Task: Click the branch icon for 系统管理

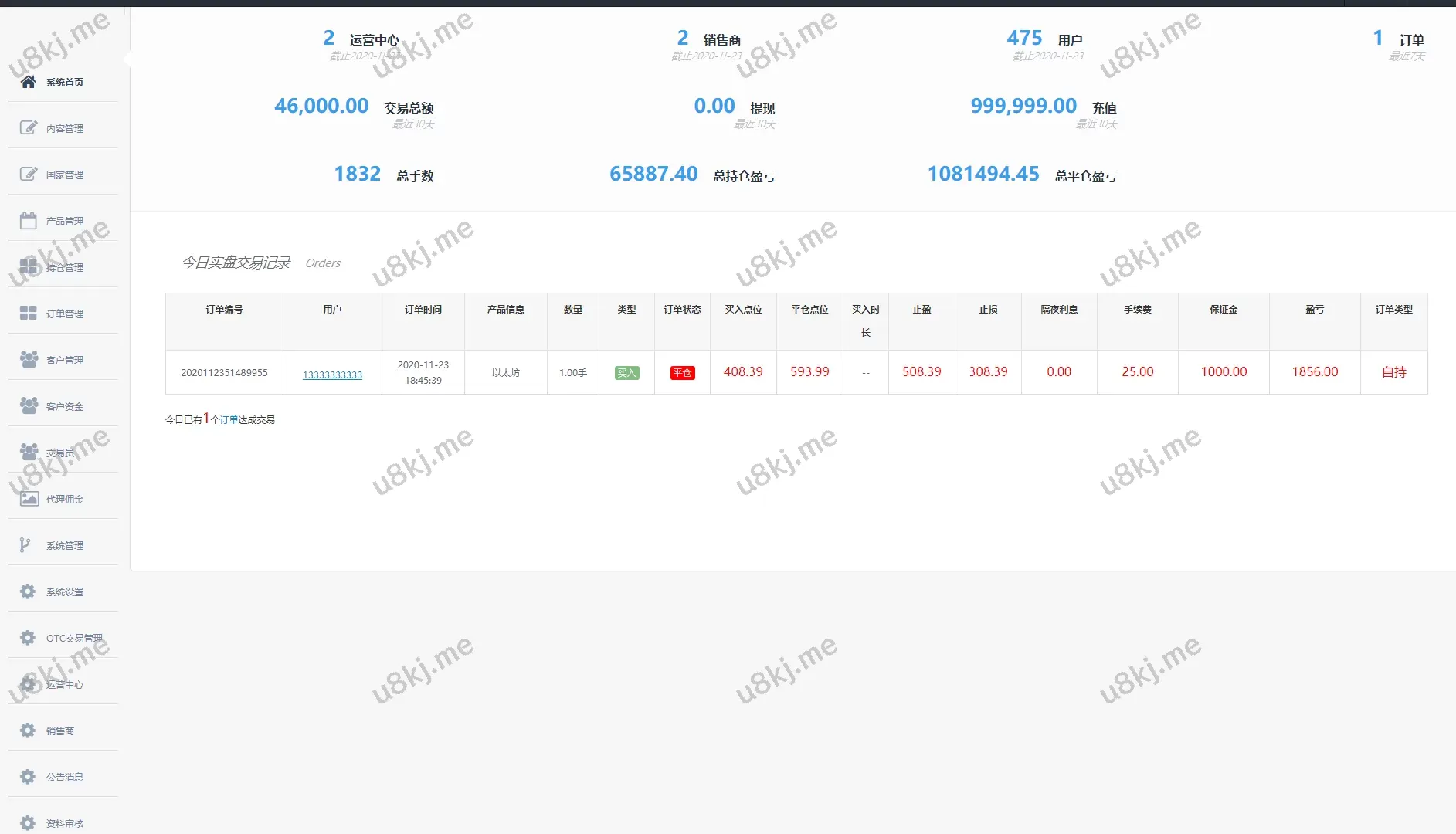Action: pyautogui.click(x=25, y=545)
